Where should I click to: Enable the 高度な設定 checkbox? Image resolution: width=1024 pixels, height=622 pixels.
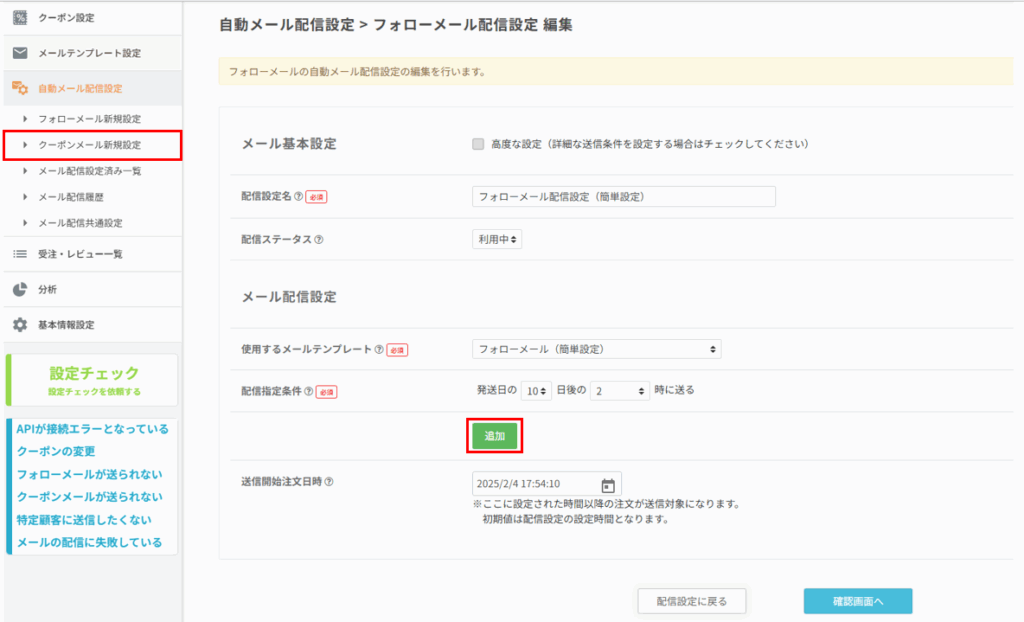[x=478, y=144]
